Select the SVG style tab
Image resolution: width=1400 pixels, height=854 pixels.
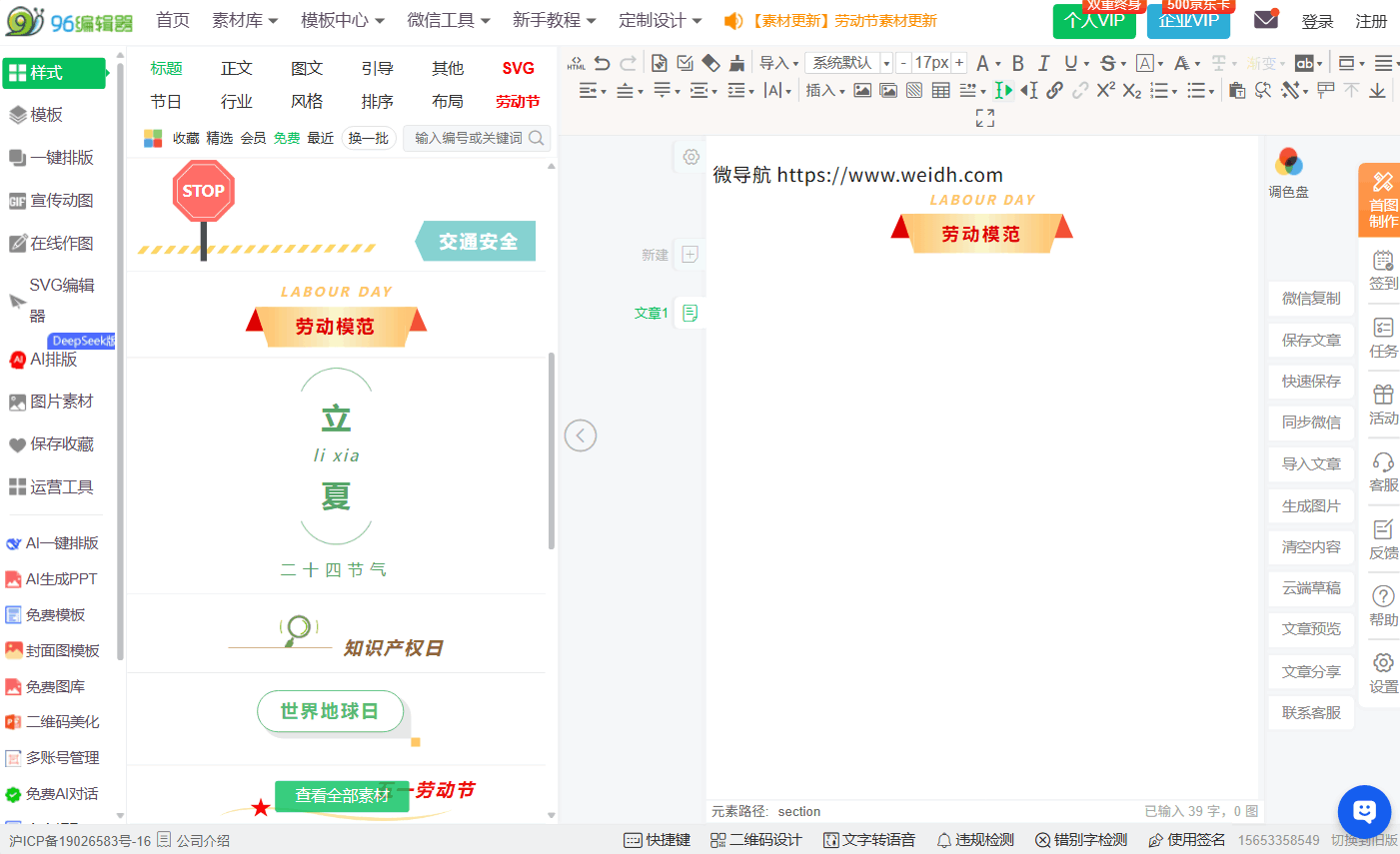pos(518,68)
